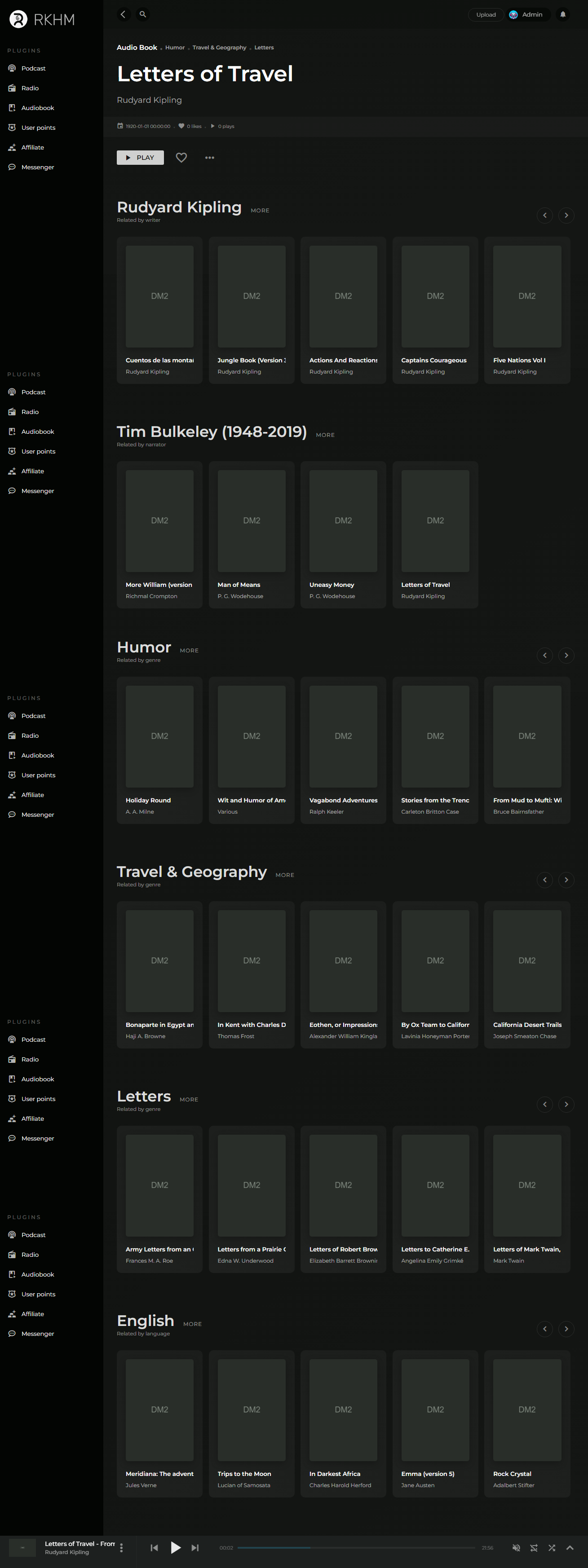Viewport: 588px width, 1568px height.
Task: Open the Captains Courageous cover
Action: 435,296
